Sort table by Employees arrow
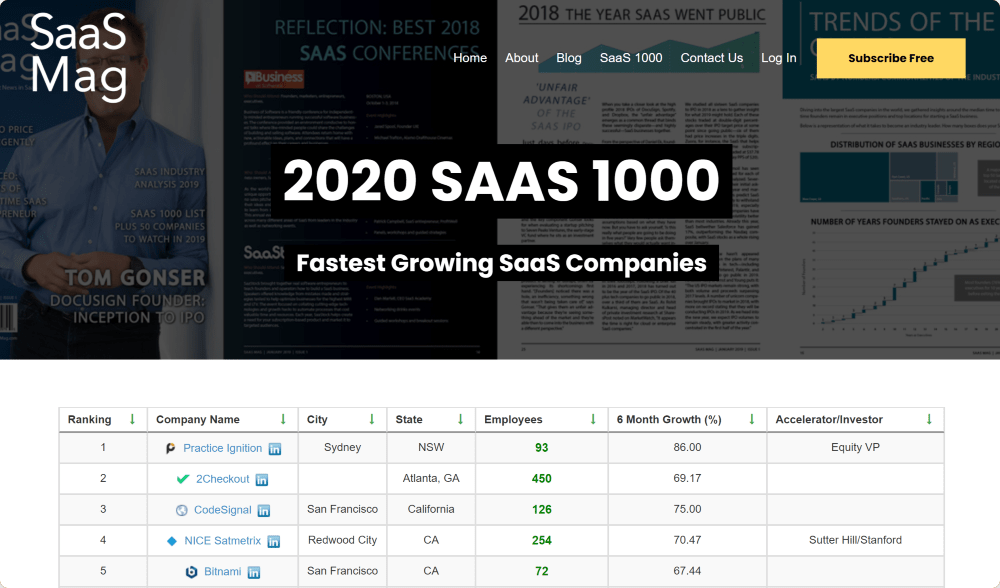 click(x=593, y=419)
